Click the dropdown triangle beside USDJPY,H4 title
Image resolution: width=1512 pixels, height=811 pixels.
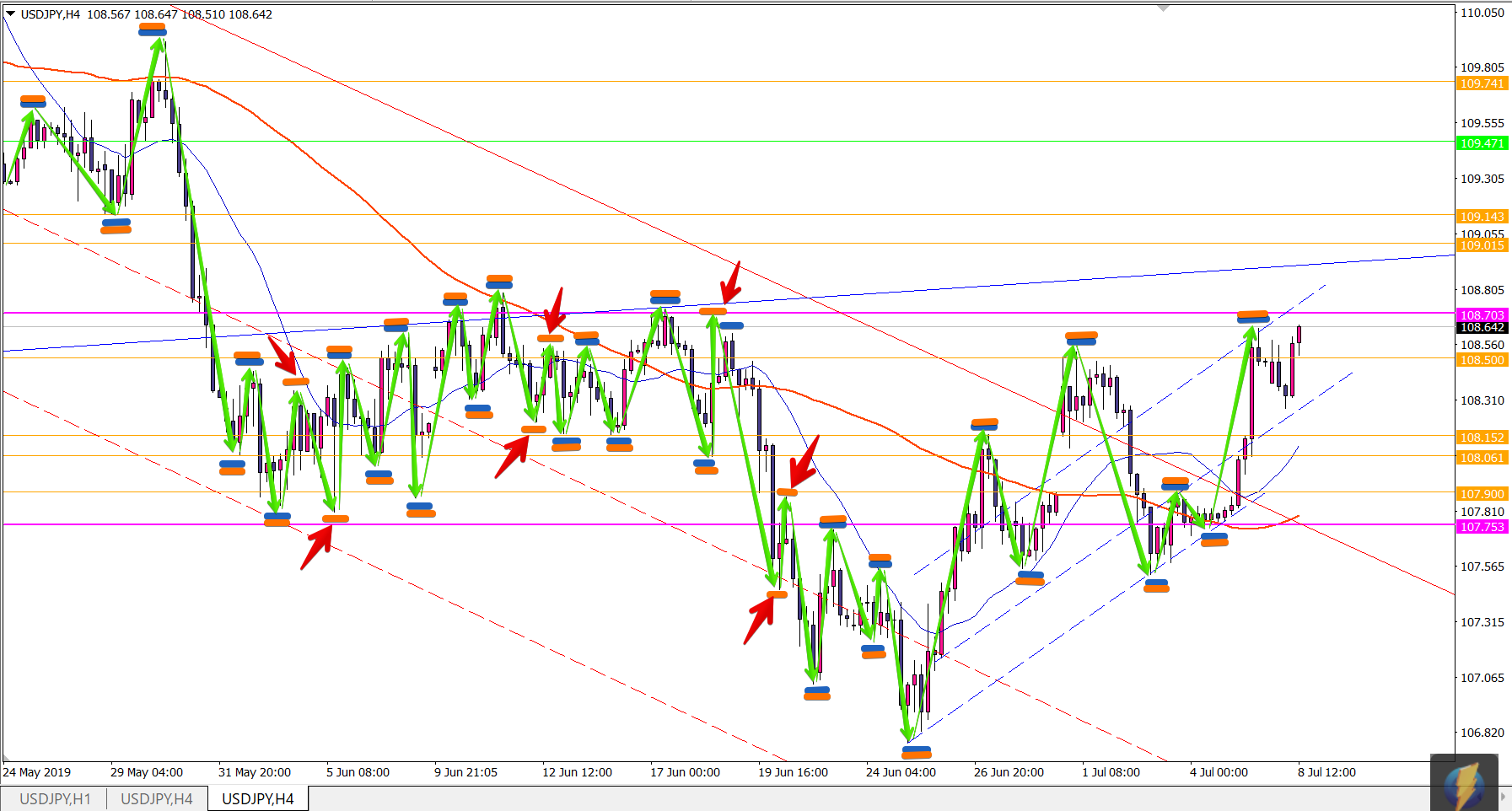pos(10,13)
